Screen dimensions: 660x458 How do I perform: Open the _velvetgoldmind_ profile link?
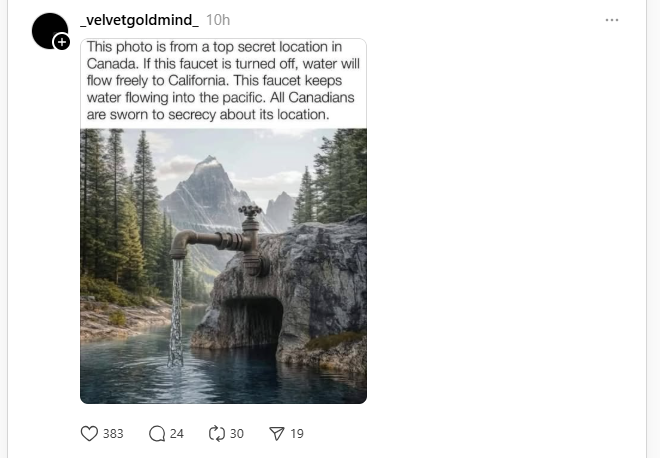click(139, 20)
